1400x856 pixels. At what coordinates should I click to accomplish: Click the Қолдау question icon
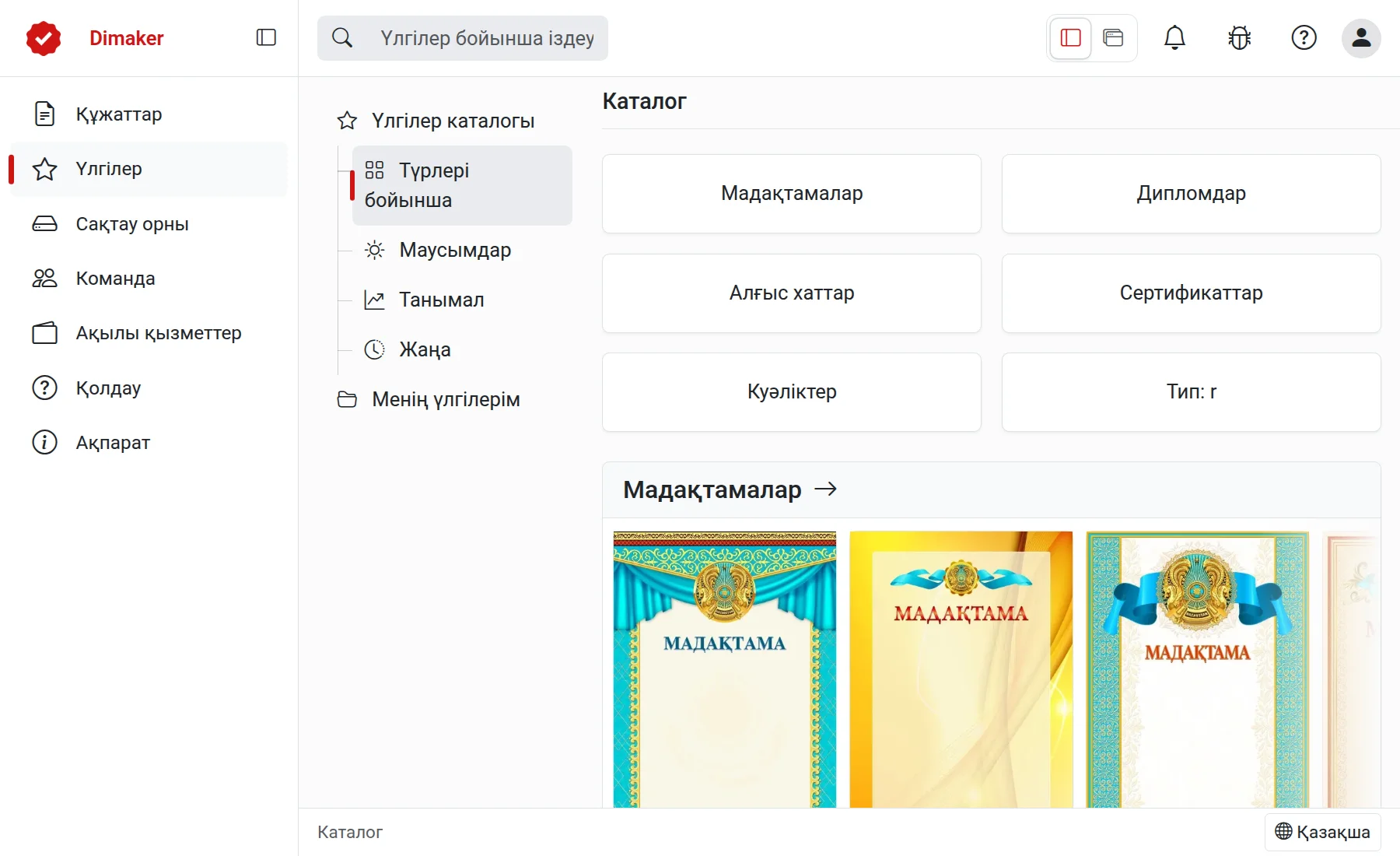tap(45, 388)
